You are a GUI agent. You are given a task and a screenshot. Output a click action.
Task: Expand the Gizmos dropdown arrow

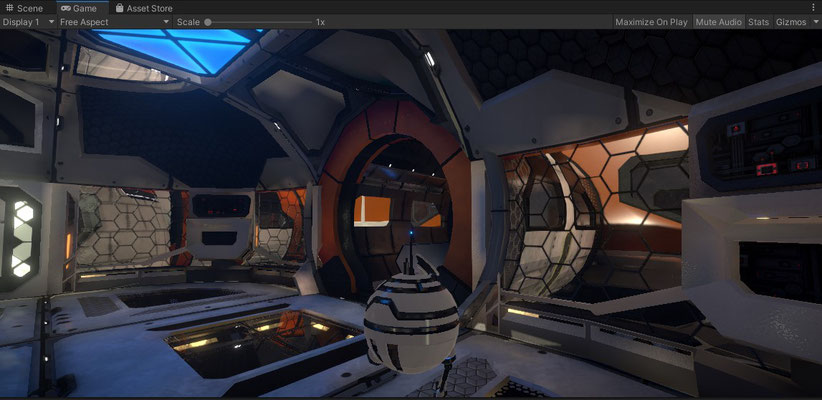coord(816,22)
